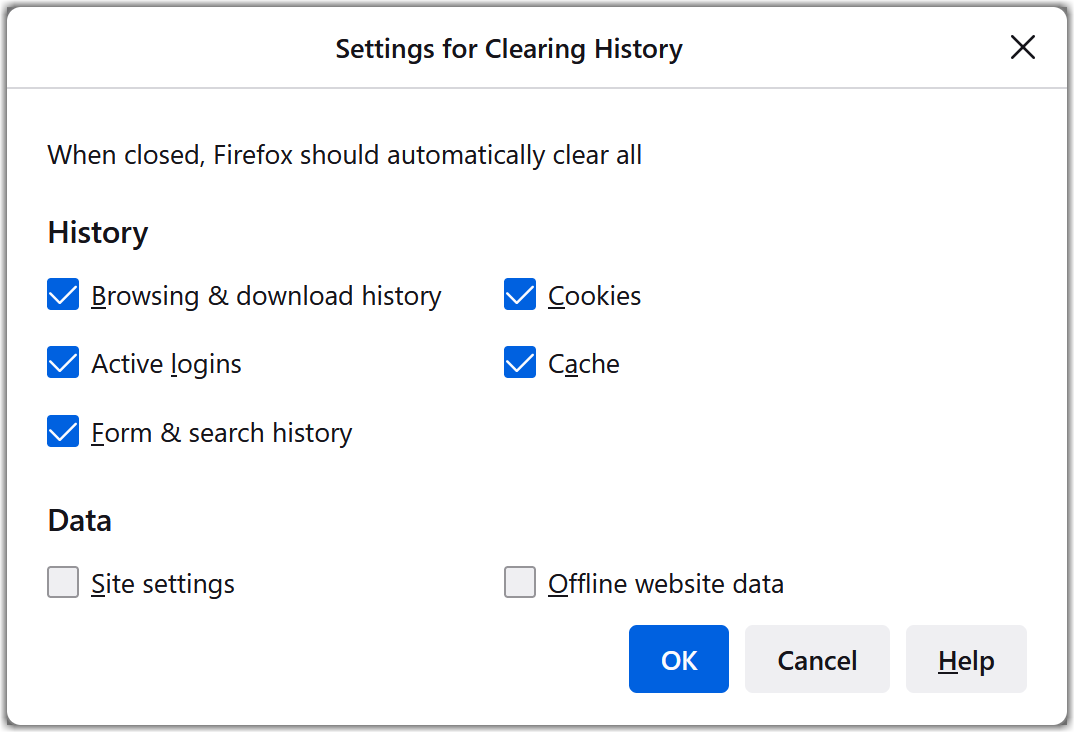The image size is (1075, 733).
Task: Click the Settings for Clearing History title
Action: coord(508,48)
